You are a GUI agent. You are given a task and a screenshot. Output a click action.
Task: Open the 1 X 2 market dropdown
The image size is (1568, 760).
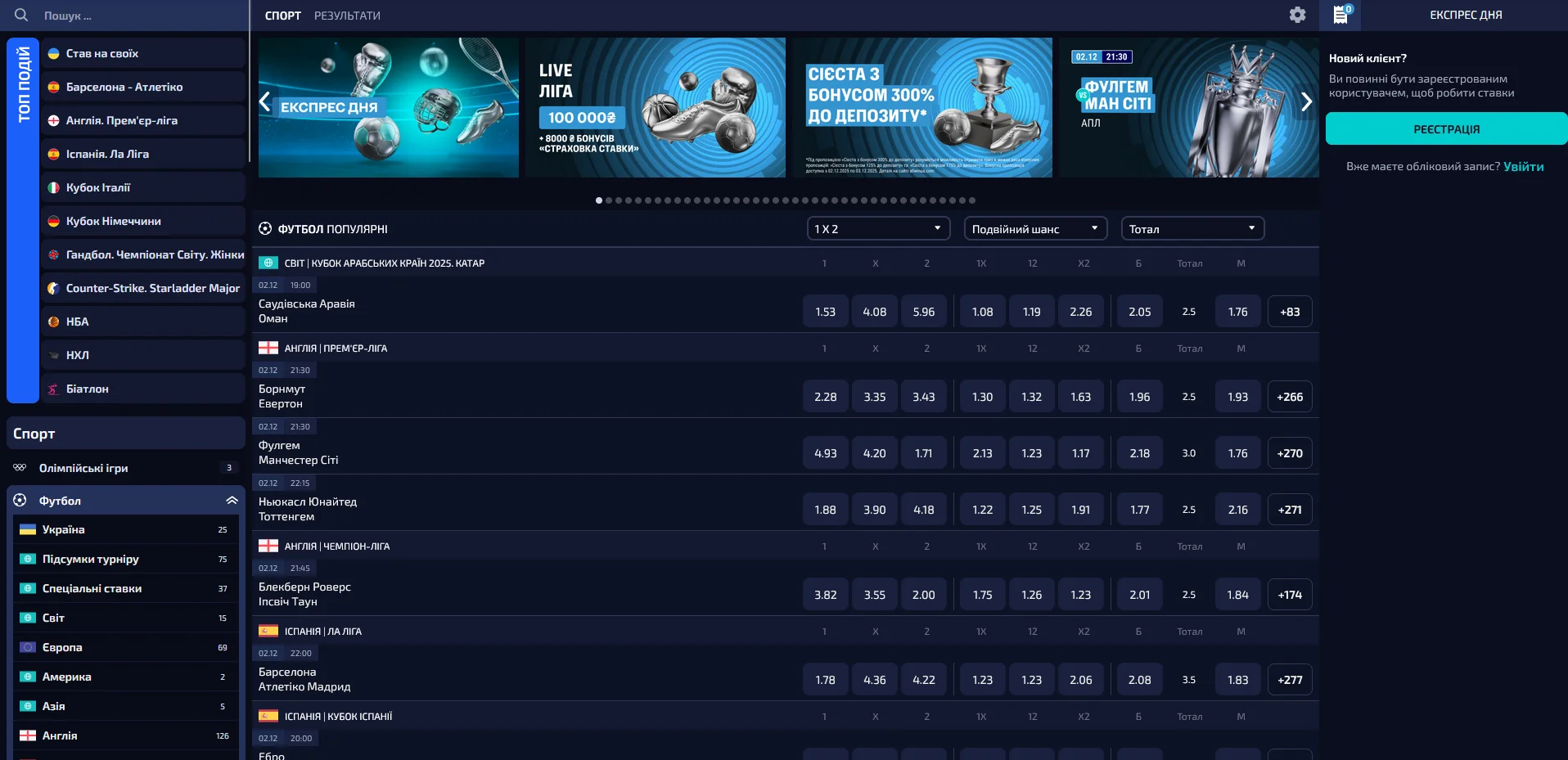tap(877, 229)
